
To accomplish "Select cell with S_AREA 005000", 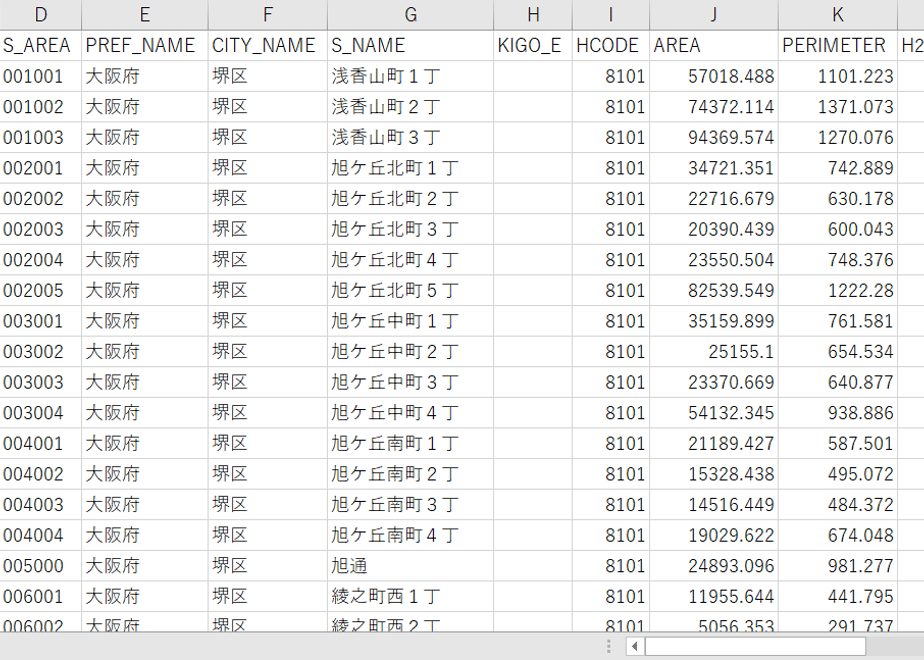I will [41, 566].
